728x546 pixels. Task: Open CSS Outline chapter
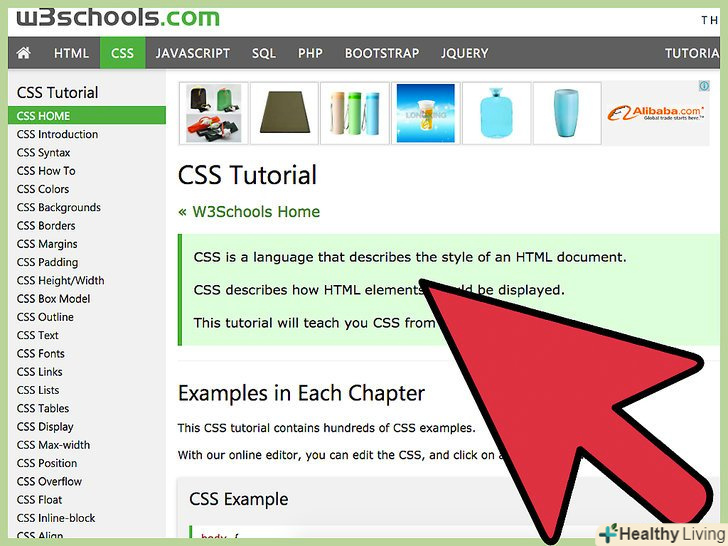(45, 317)
